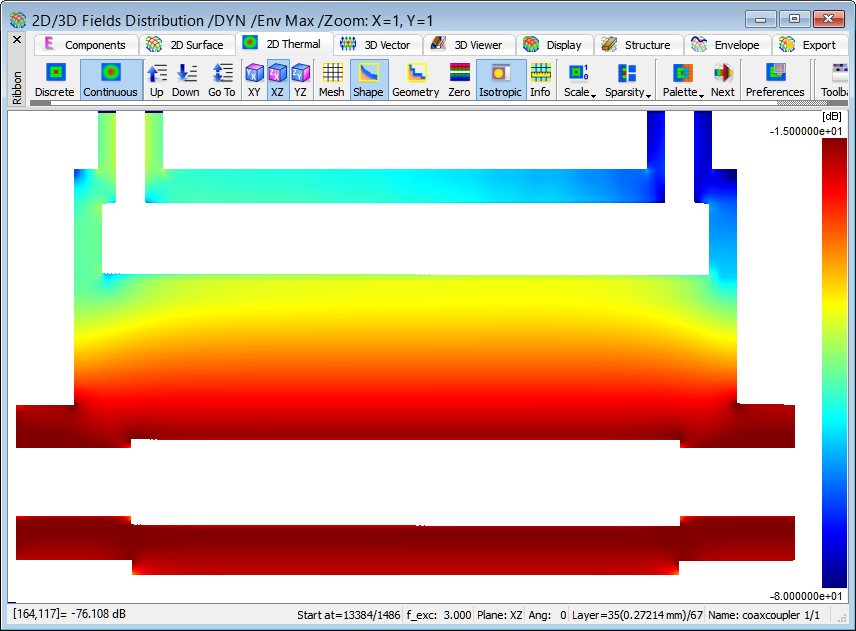Viewport: 856px width, 631px height.
Task: Click the dB color scale bar
Action: pos(834,362)
